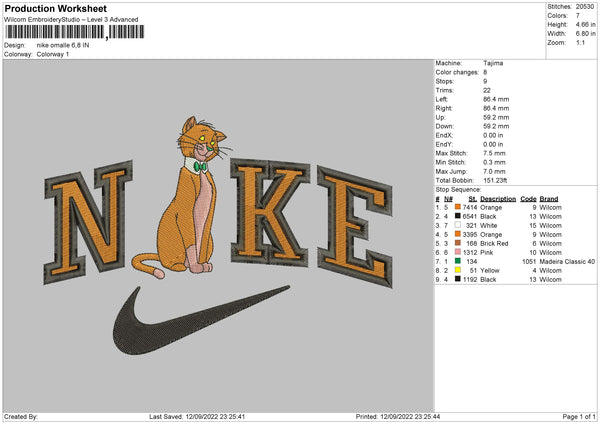Click the Colors value 7
The width and height of the screenshot is (600, 424).
577,16
